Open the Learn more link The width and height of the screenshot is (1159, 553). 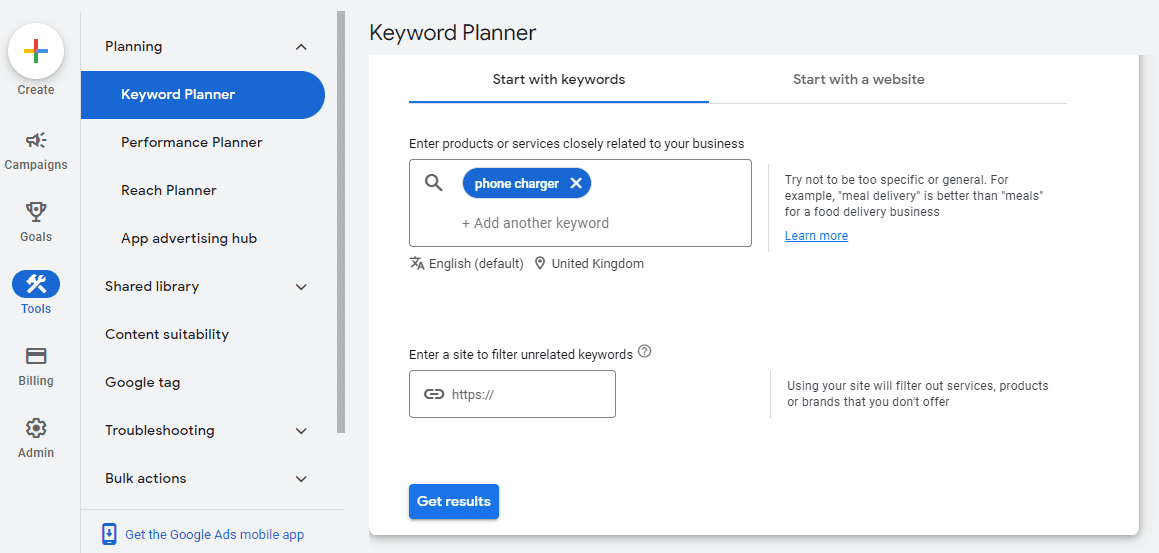816,236
